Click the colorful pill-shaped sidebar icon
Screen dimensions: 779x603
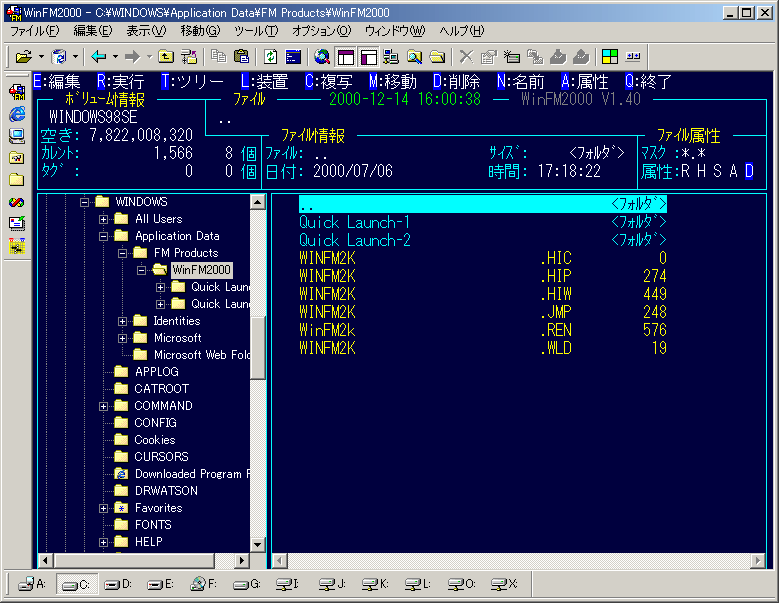coord(17,202)
